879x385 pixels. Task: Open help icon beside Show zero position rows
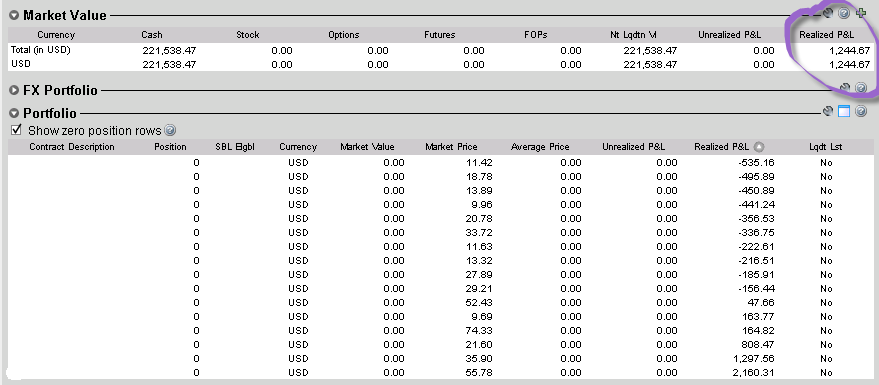[170, 131]
